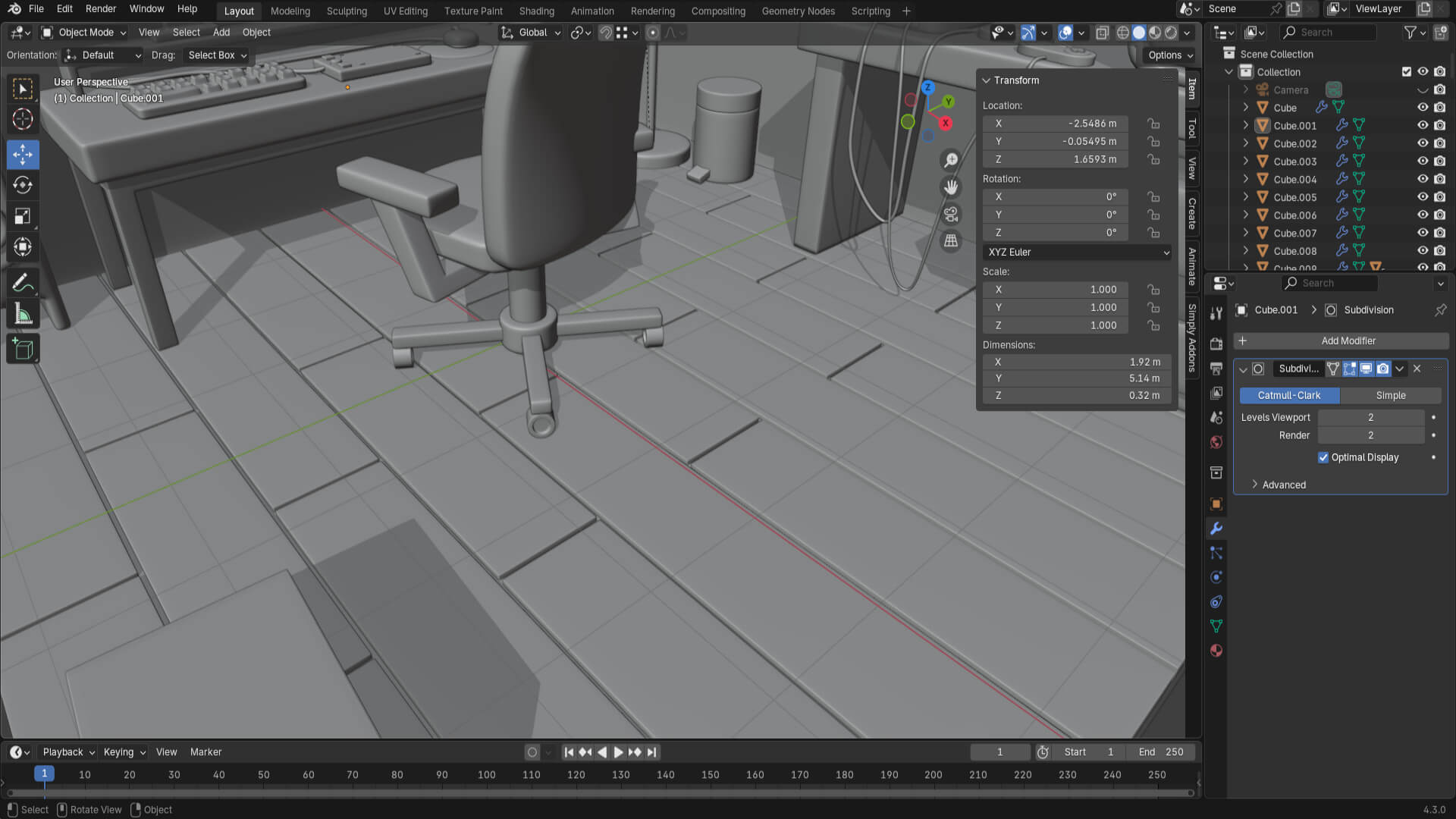Activate the Add Cube tool
Image resolution: width=1456 pixels, height=819 pixels.
coord(23,349)
